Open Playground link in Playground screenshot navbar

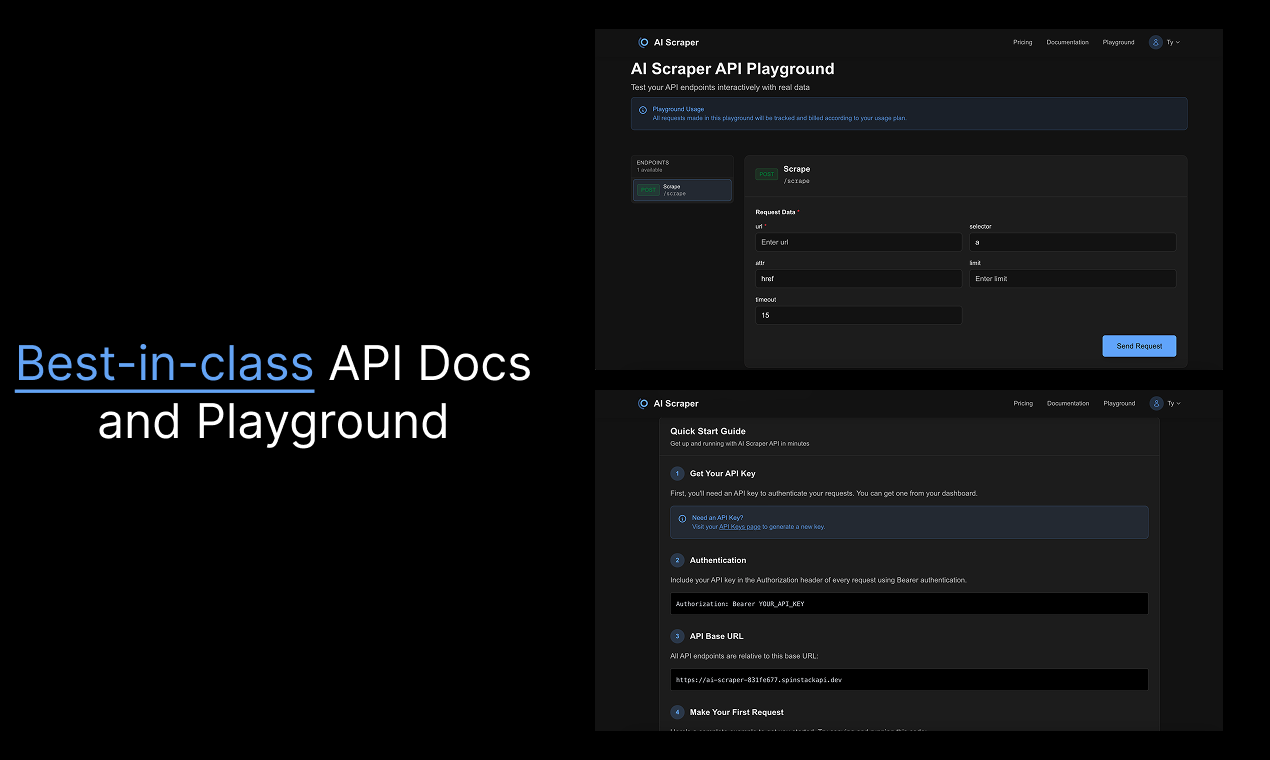click(1119, 42)
